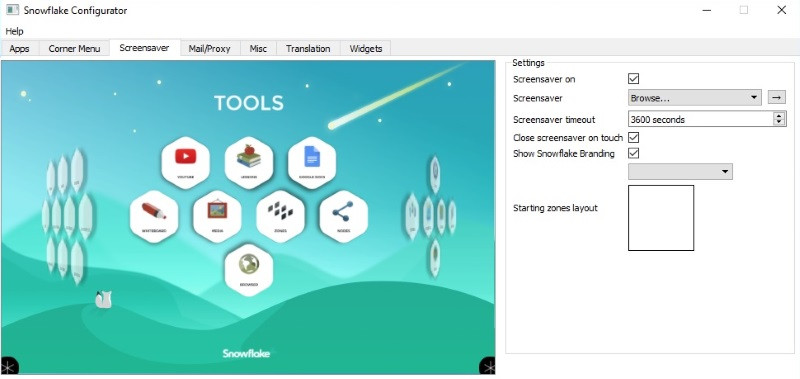
Task: Click the bottom-right snowflake corner menu icon
Action: (x=487, y=366)
